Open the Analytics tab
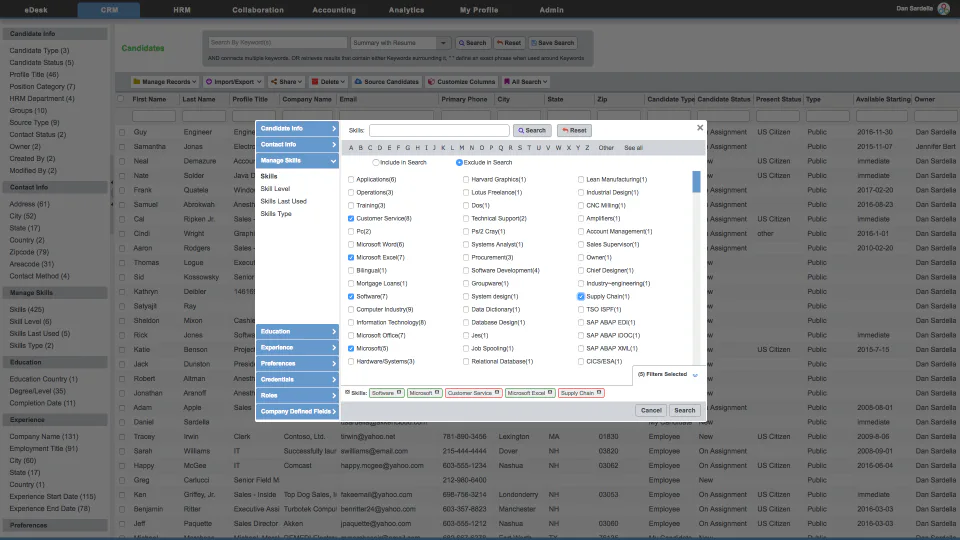Screen dimensions: 960x540 pos(406,10)
